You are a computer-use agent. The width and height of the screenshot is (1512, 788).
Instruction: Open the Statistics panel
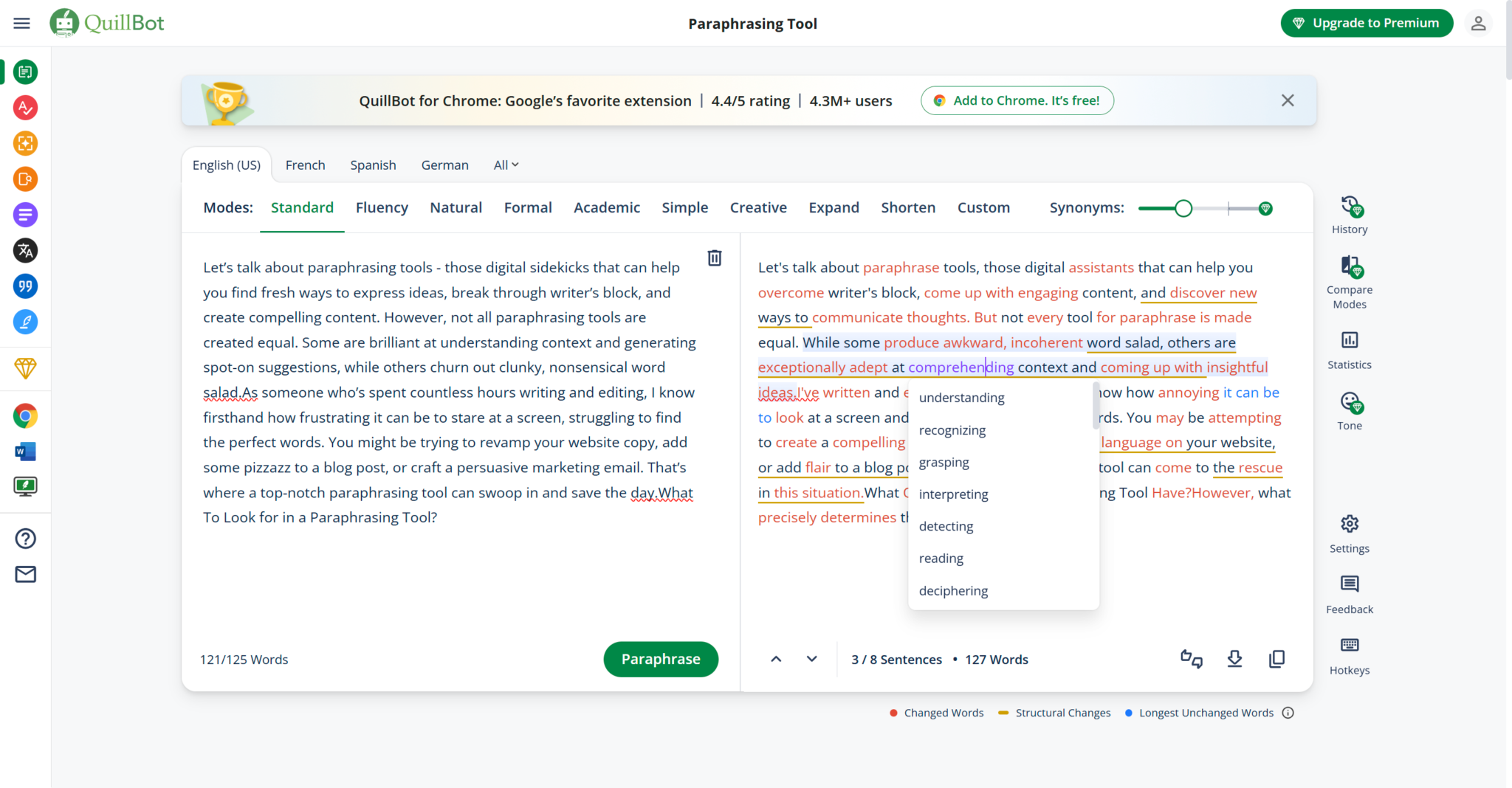[1350, 350]
